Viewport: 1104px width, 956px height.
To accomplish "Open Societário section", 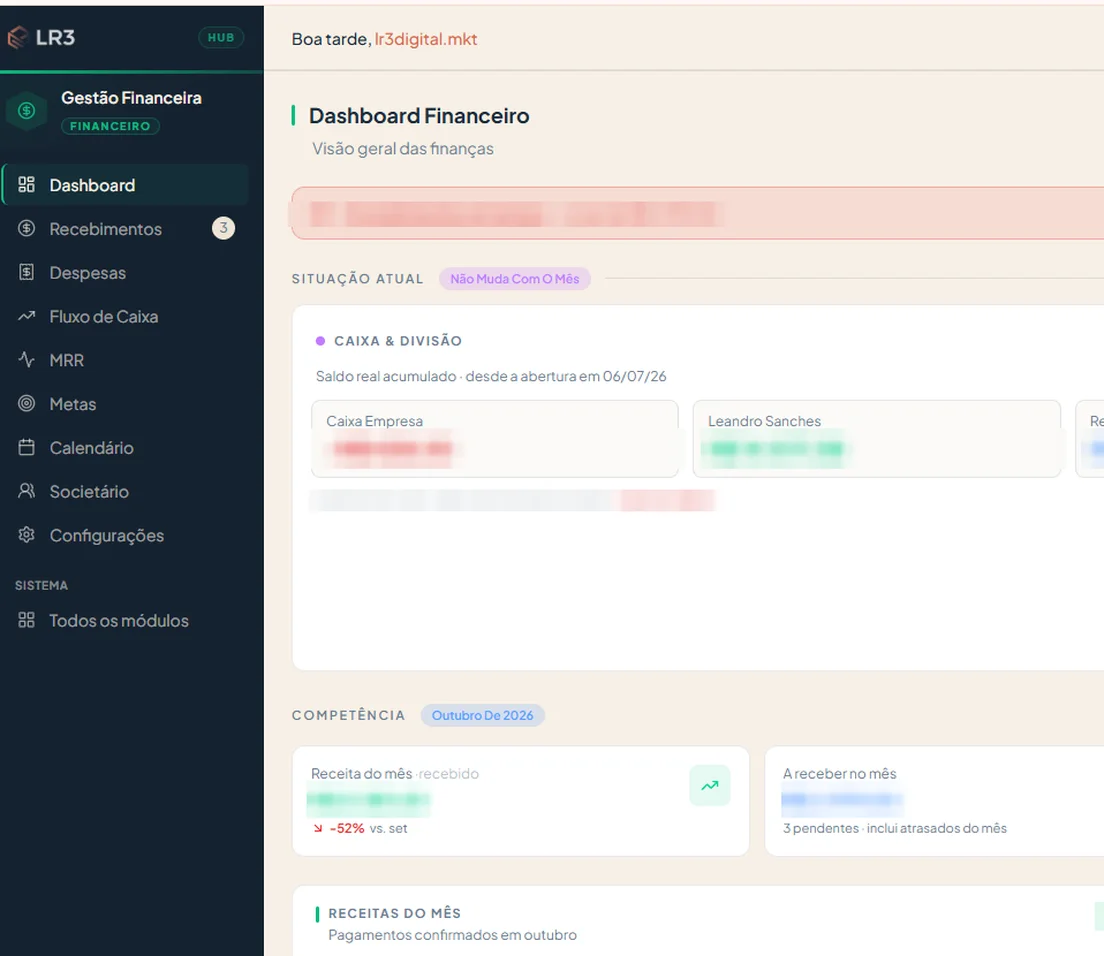I will (x=126, y=491).
